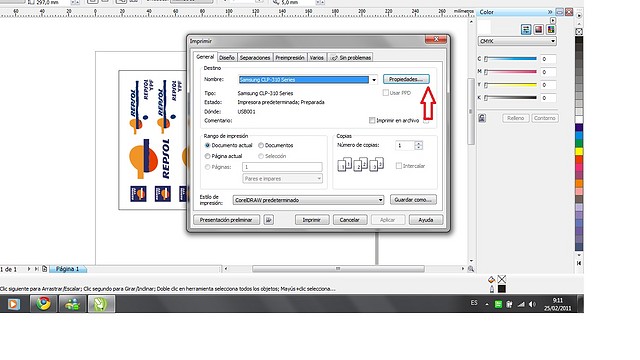Click the no-color X swatch on palette
This screenshot has height=360, width=640.
579,31
